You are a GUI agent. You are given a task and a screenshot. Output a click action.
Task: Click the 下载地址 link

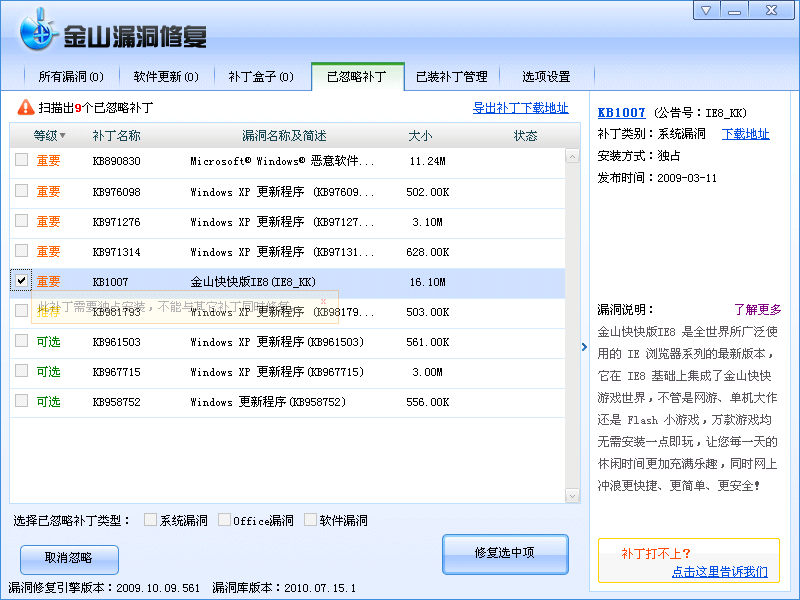pyautogui.click(x=745, y=134)
